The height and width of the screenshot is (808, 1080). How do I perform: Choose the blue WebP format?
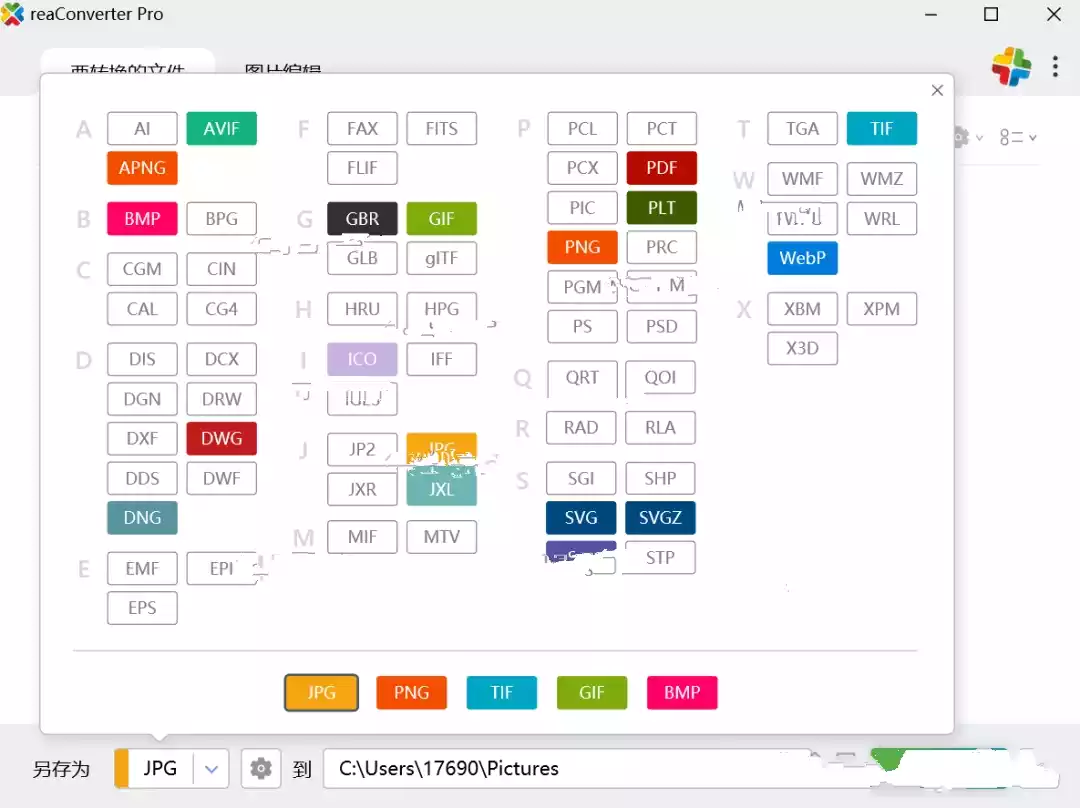pyautogui.click(x=802, y=258)
